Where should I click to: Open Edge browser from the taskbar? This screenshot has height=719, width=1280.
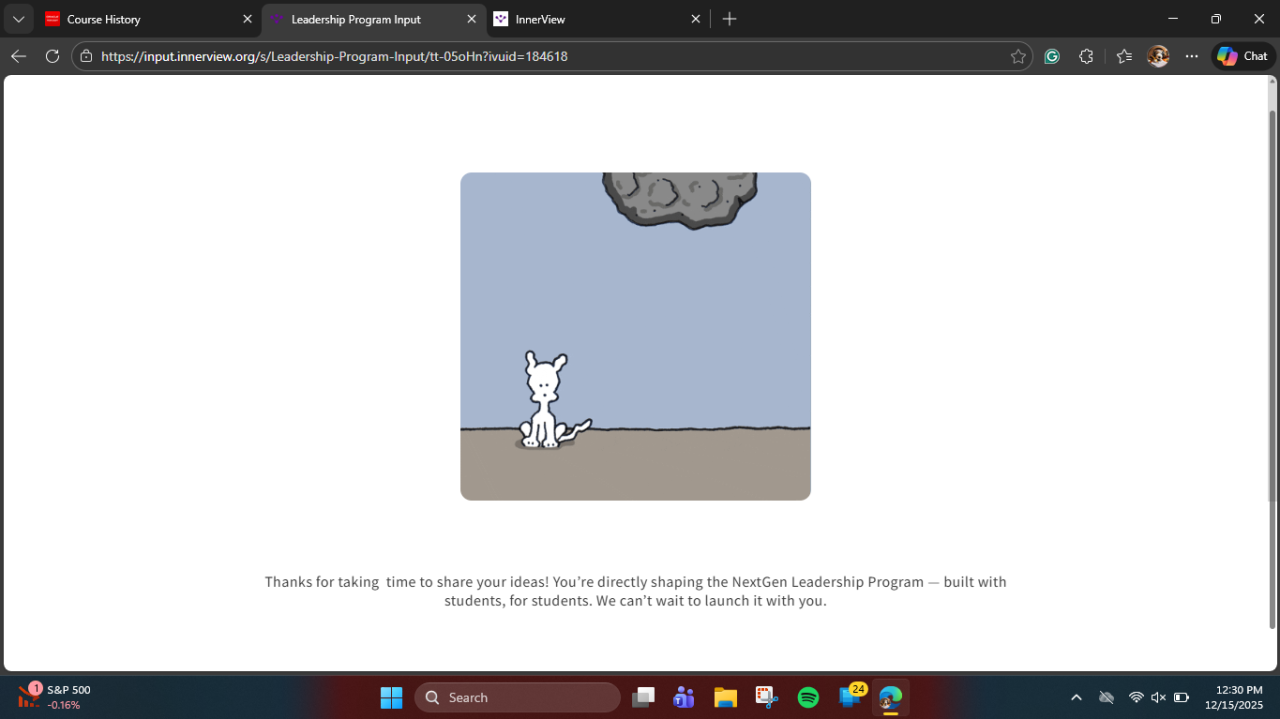pyautogui.click(x=890, y=697)
